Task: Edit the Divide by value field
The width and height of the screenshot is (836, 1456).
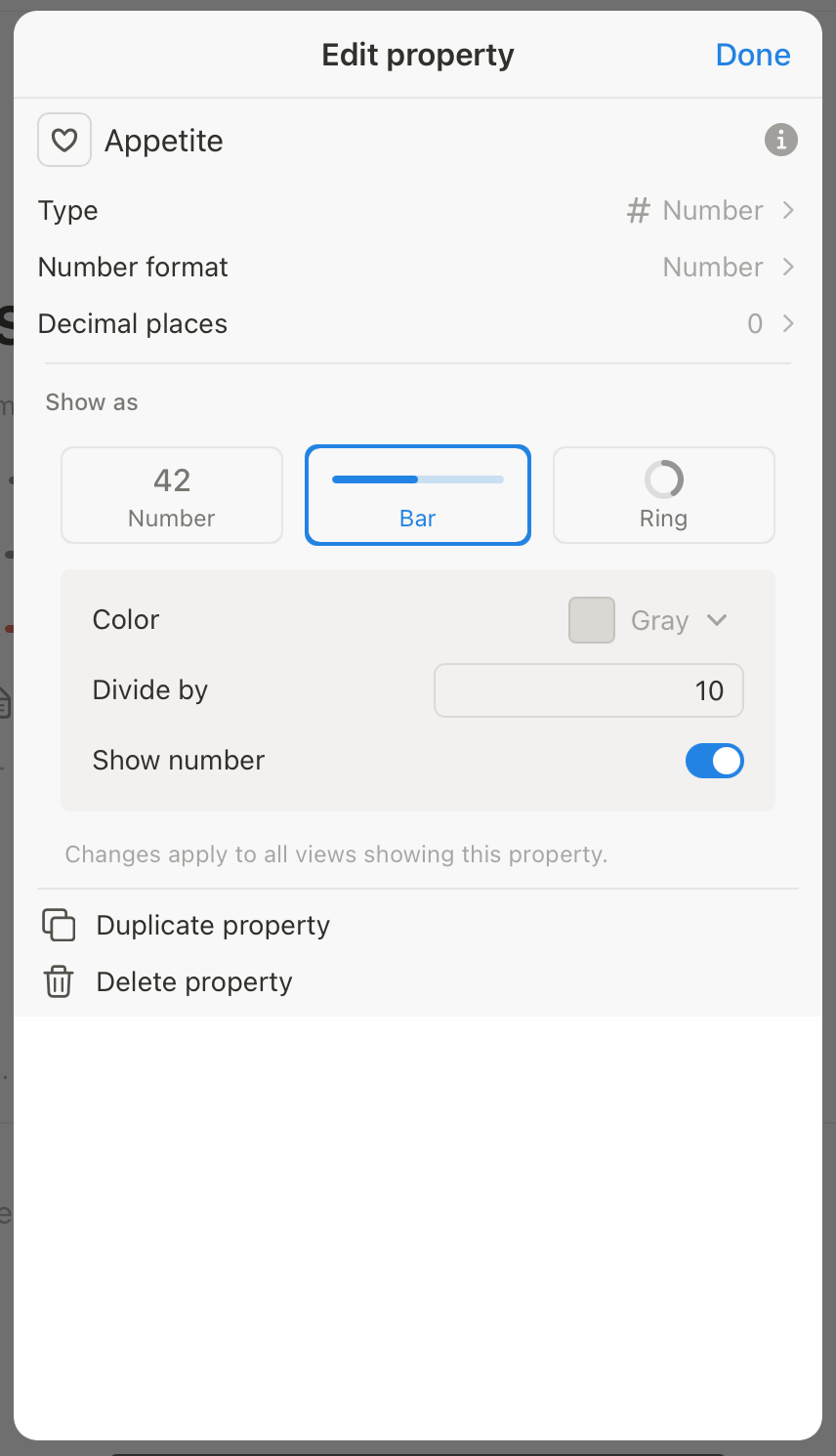Action: [x=588, y=689]
